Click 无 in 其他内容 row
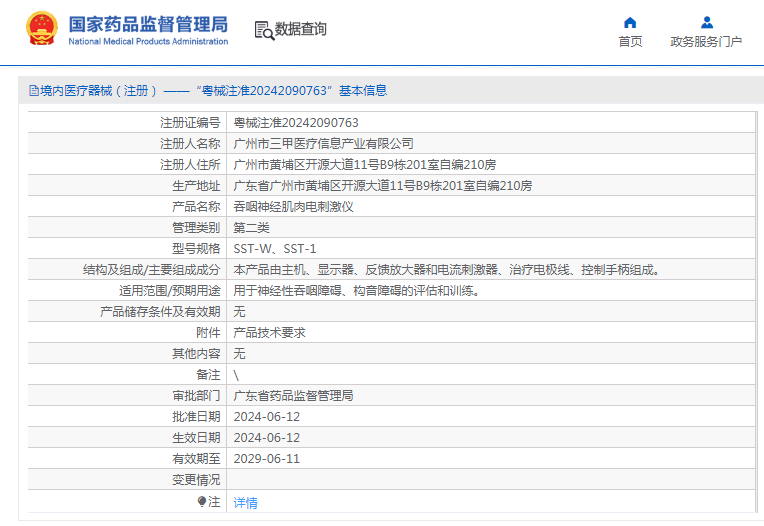 239,354
